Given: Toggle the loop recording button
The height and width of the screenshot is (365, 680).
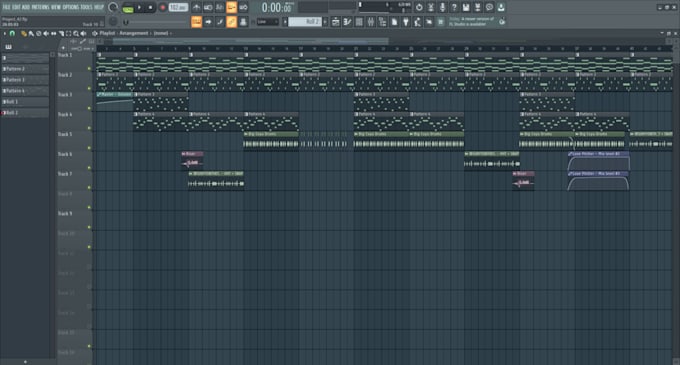Looking at the screenshot, I should 243,7.
